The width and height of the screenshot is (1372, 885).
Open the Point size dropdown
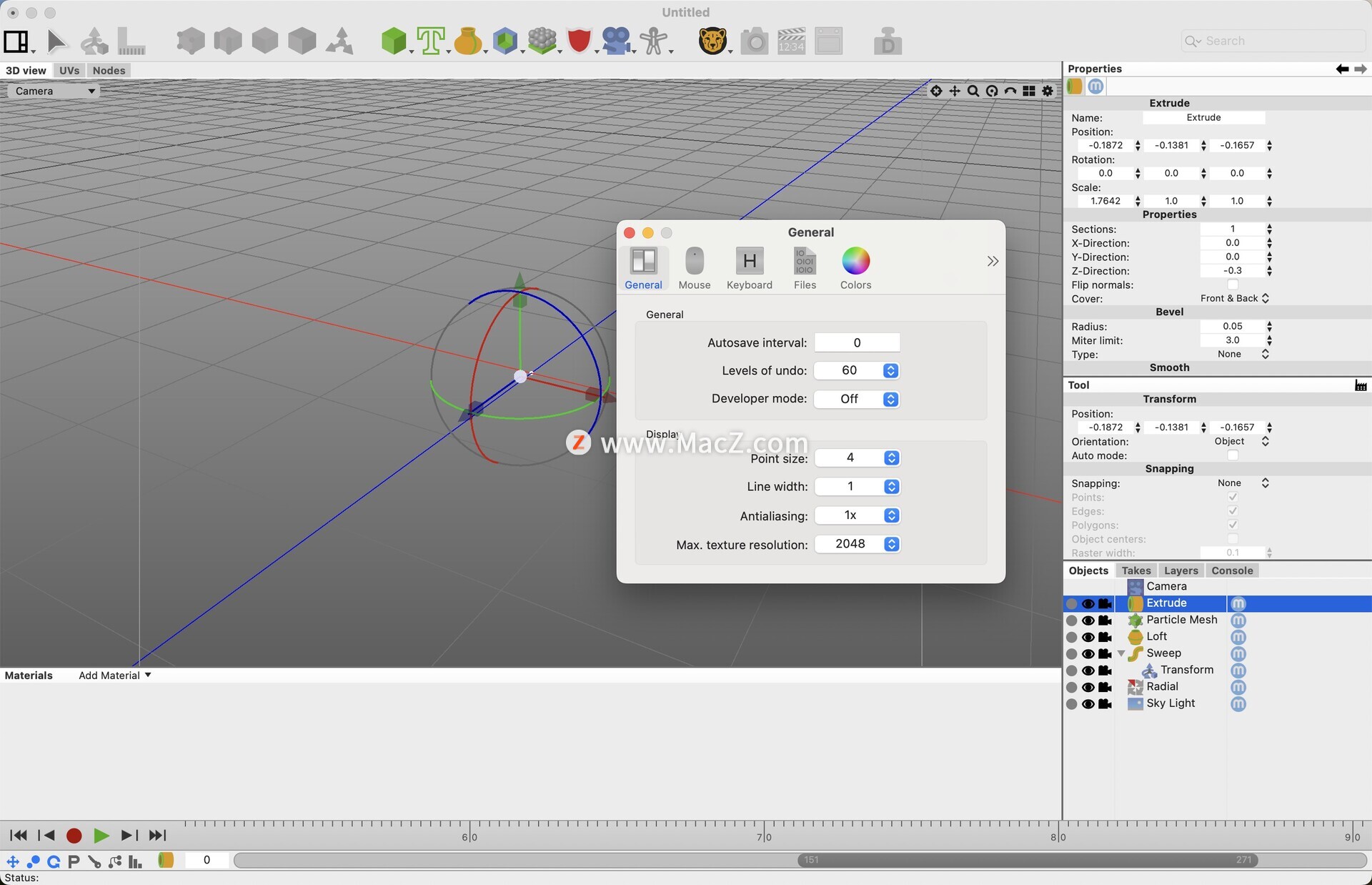(x=857, y=458)
